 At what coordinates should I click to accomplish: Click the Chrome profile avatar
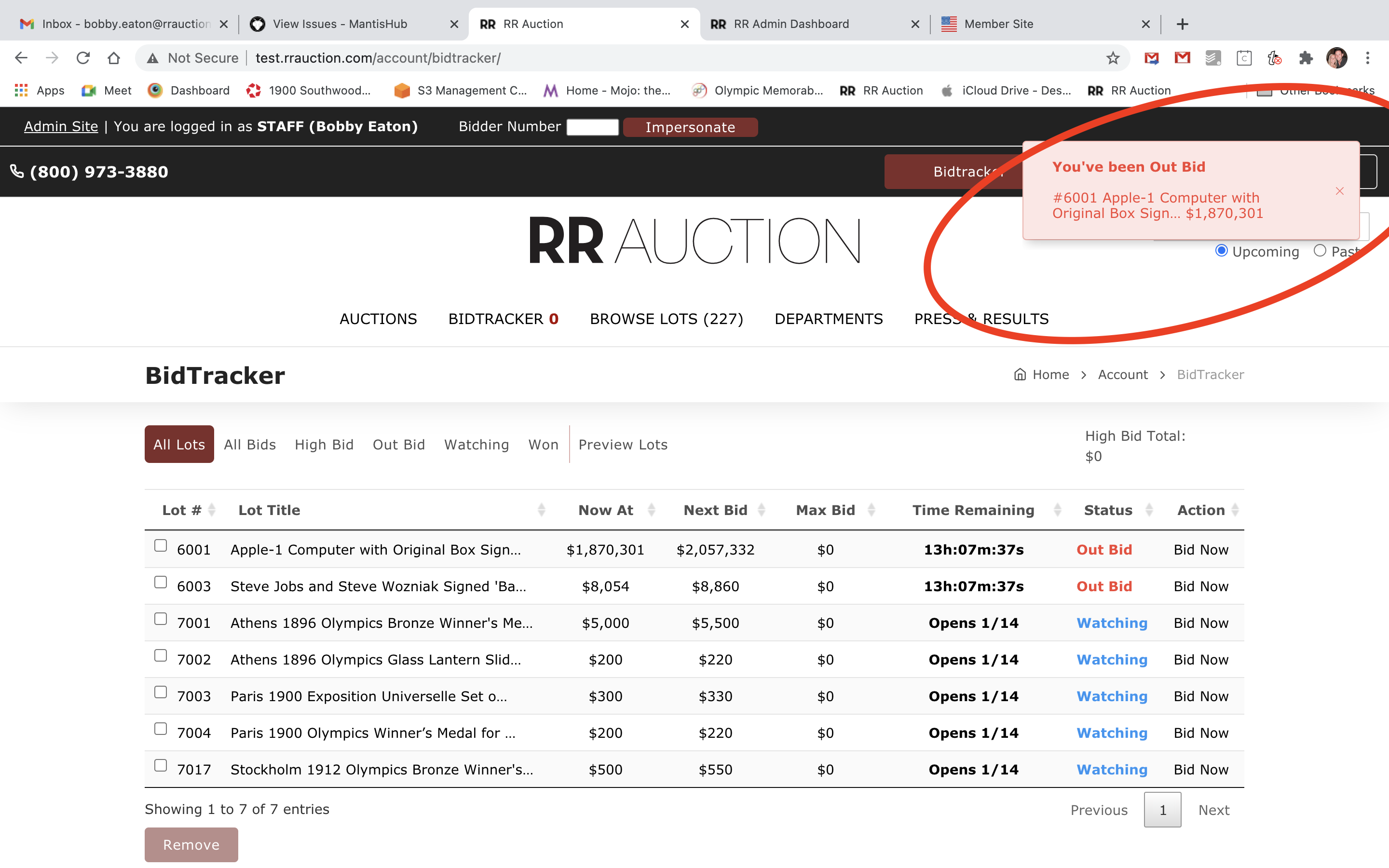coord(1337,58)
